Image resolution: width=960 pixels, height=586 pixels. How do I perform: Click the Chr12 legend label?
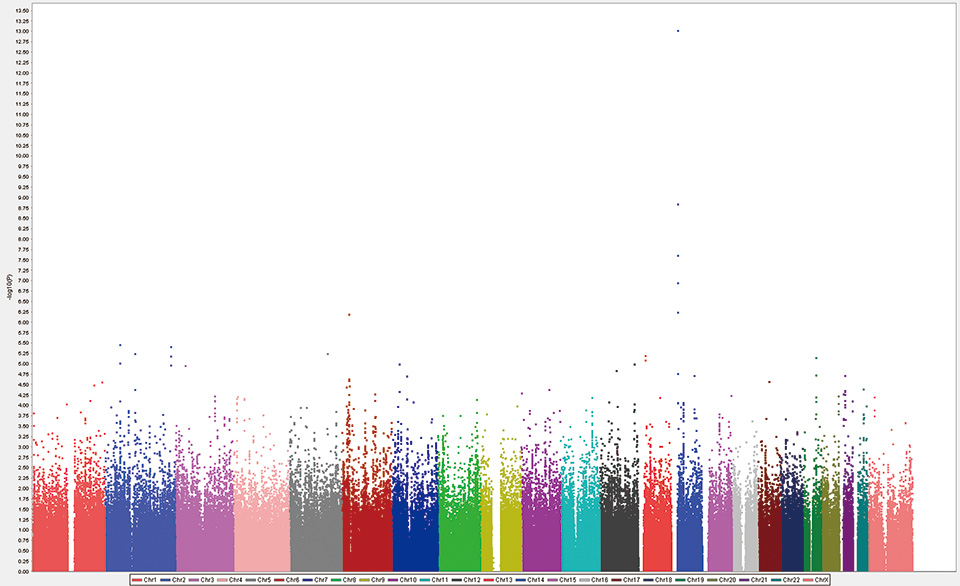click(472, 580)
